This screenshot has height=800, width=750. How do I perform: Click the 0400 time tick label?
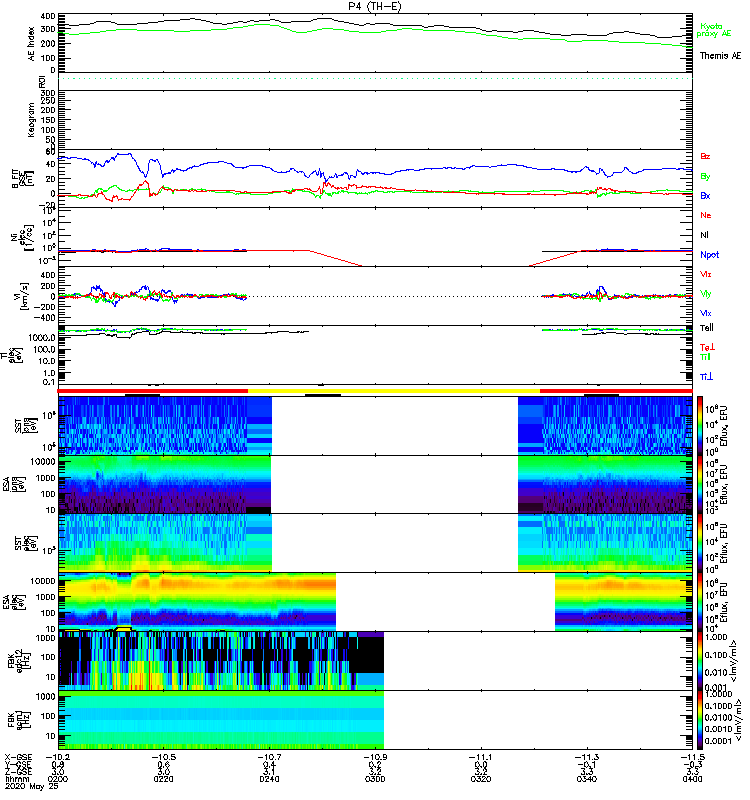pos(692,779)
